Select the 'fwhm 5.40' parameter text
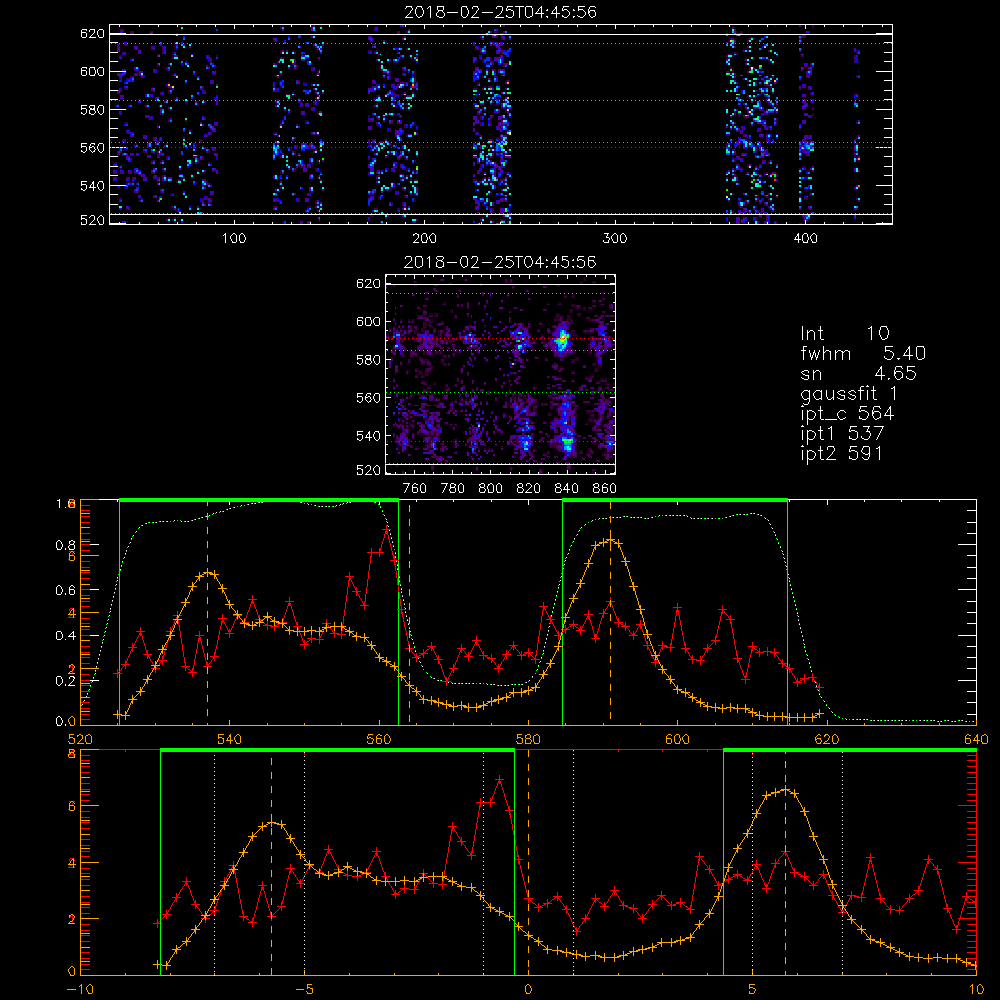1000x1000 pixels. point(863,353)
